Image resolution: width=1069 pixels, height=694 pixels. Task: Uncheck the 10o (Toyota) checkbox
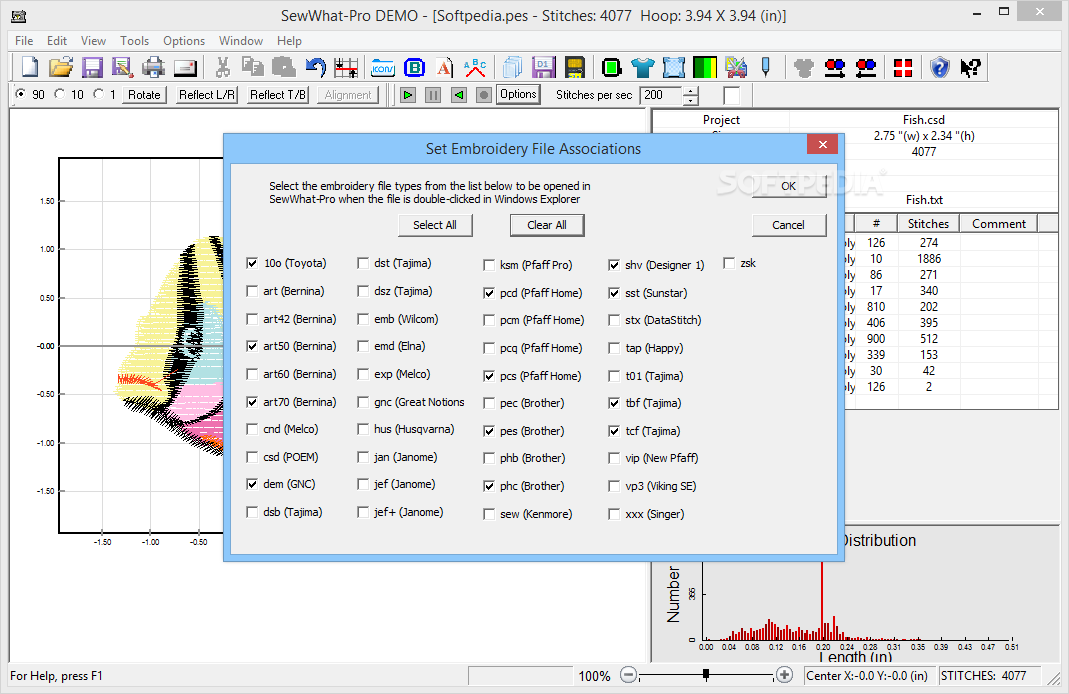[x=252, y=263]
